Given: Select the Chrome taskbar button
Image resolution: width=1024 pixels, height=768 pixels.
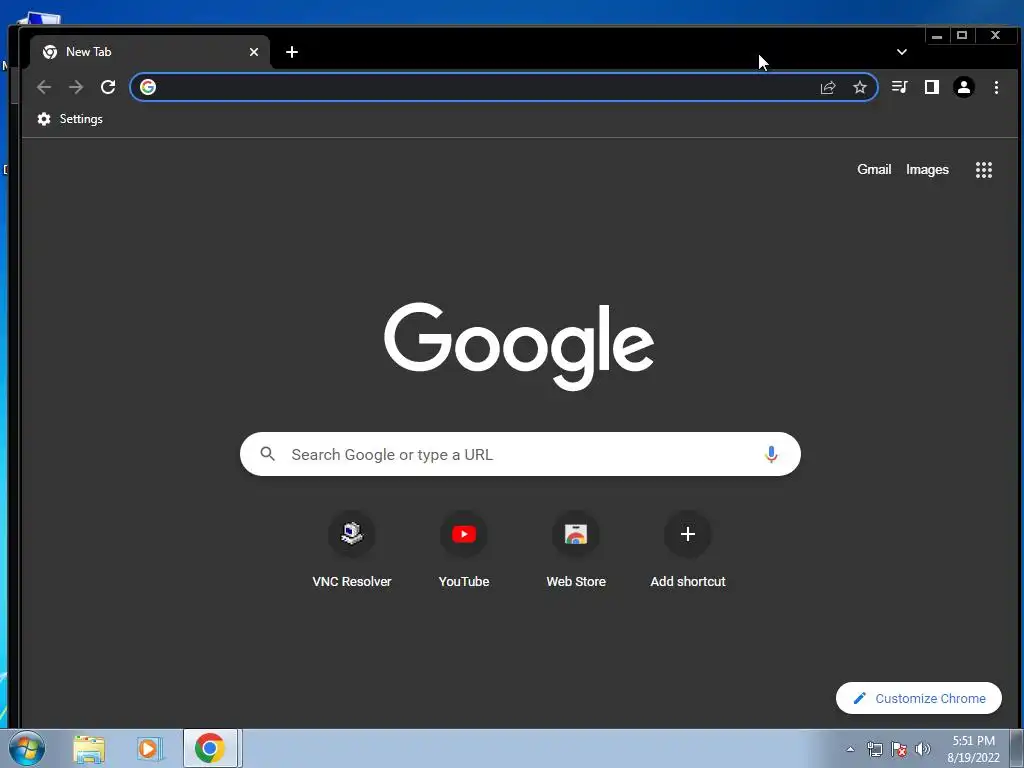Looking at the screenshot, I should click(210, 748).
